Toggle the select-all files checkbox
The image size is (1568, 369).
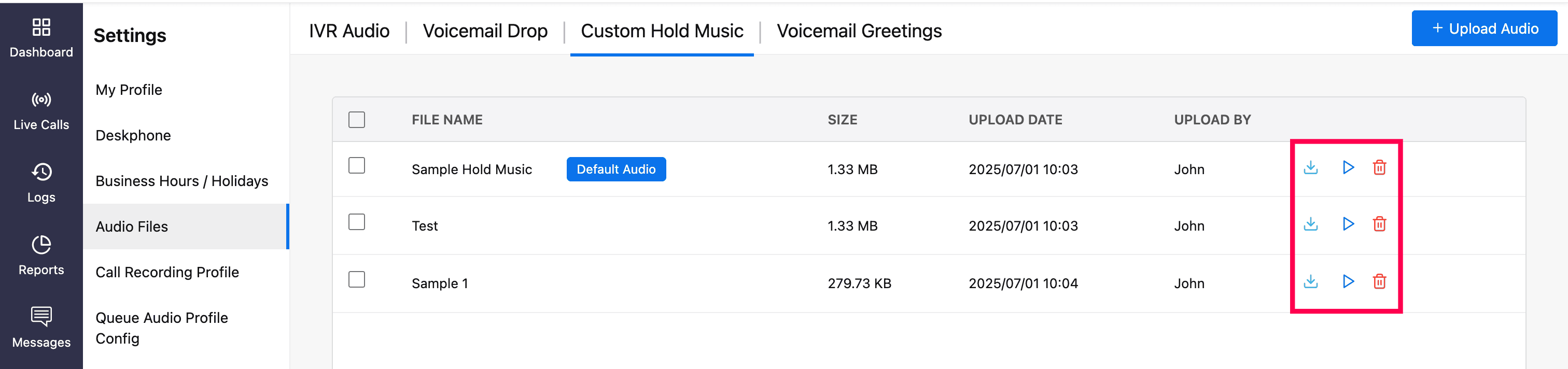[x=357, y=120]
